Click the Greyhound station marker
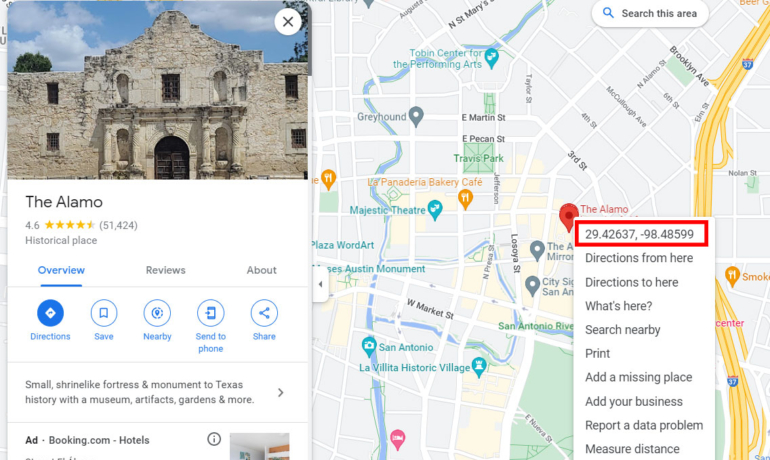The height and width of the screenshot is (460, 770). (416, 116)
